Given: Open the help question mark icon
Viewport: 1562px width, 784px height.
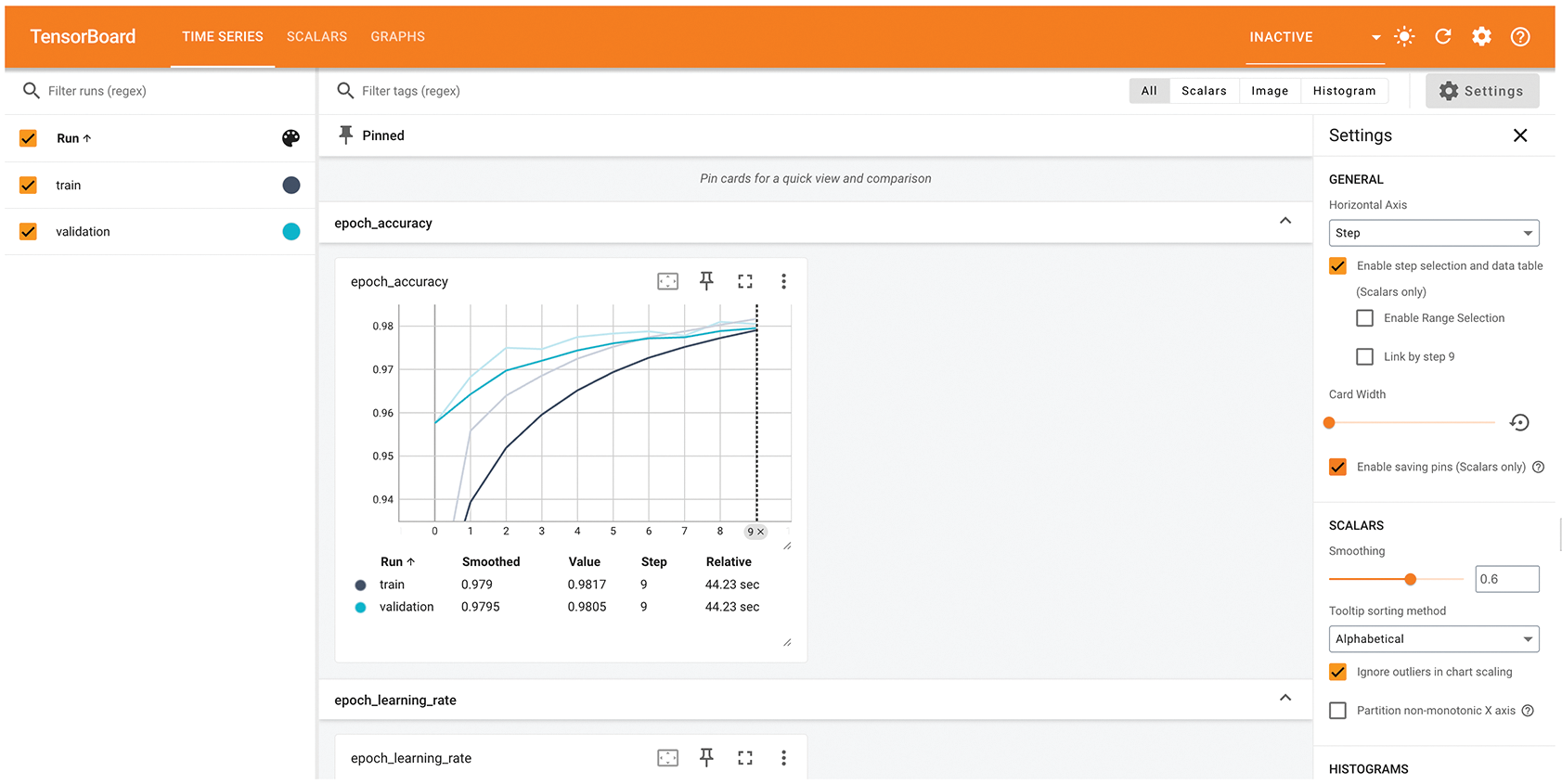Looking at the screenshot, I should [1520, 37].
